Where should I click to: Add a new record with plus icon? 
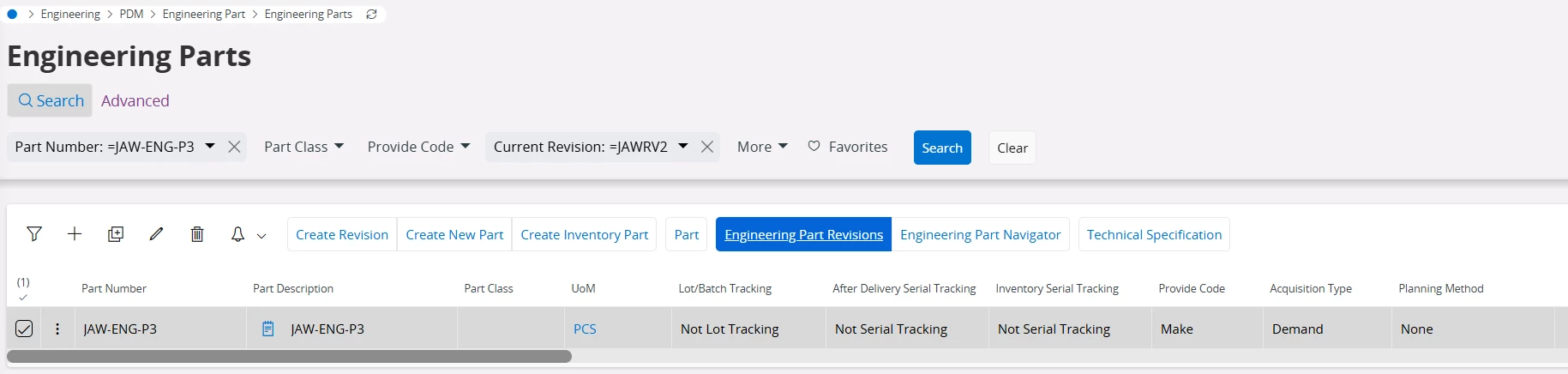(75, 234)
